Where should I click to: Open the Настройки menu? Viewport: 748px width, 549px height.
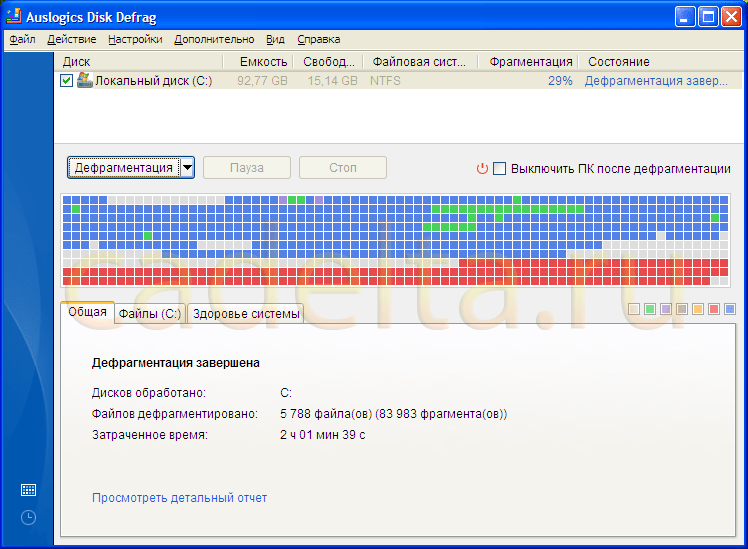pos(135,40)
